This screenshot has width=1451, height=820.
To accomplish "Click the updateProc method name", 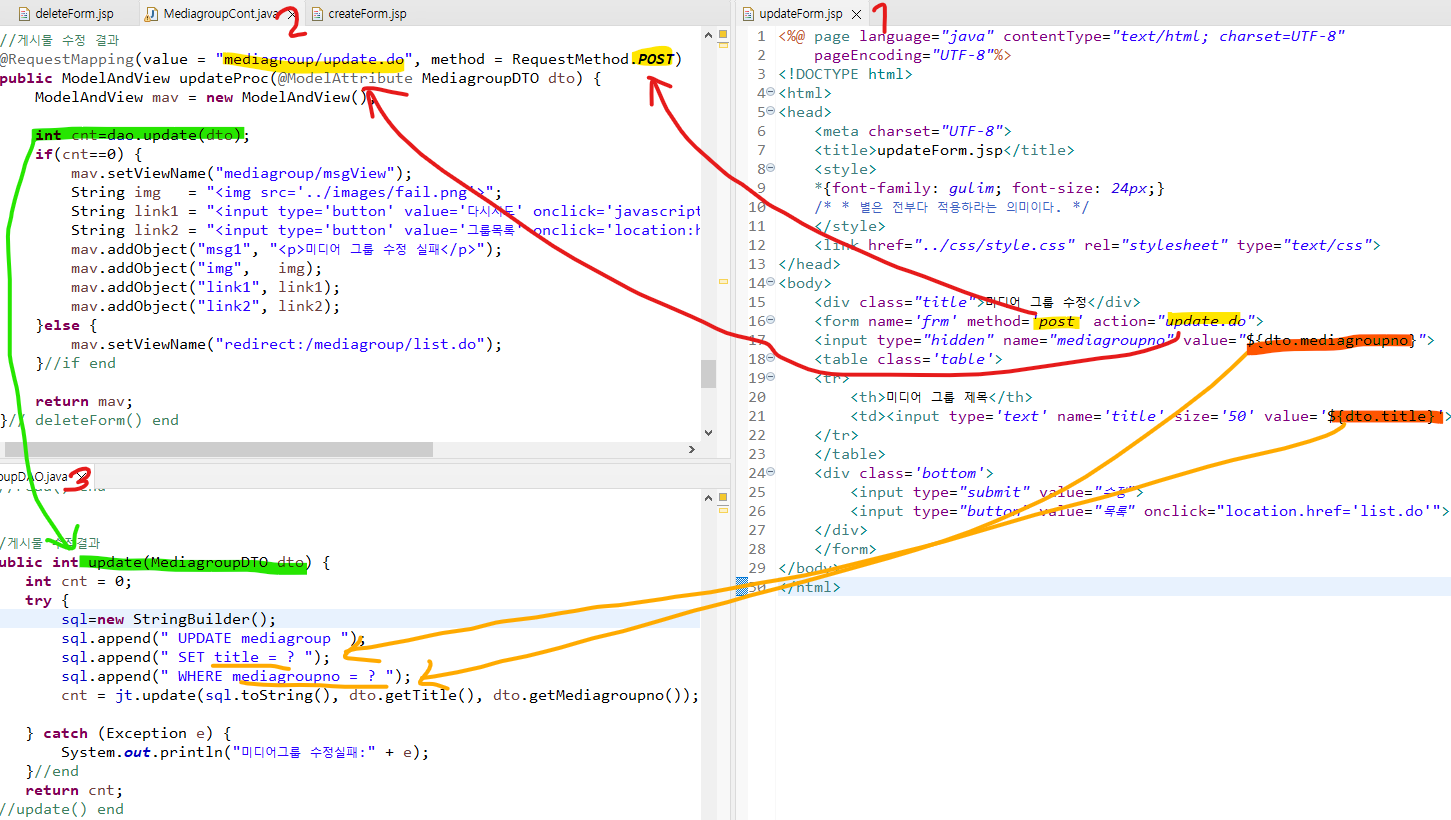I will [x=225, y=78].
